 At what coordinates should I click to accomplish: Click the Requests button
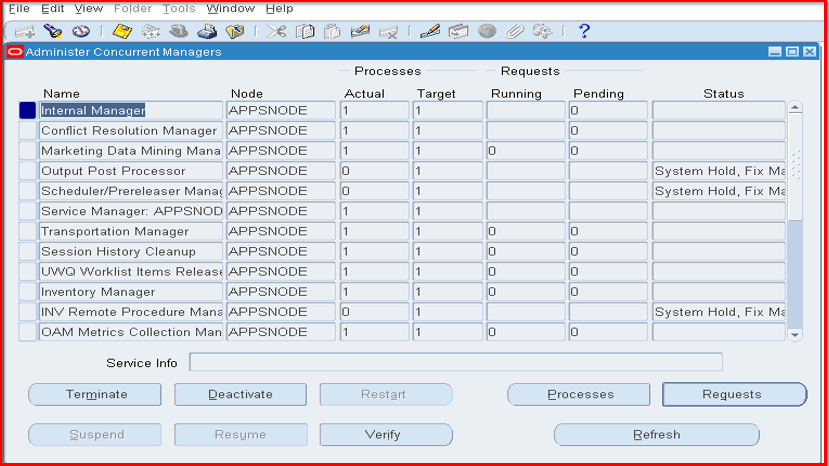734,395
